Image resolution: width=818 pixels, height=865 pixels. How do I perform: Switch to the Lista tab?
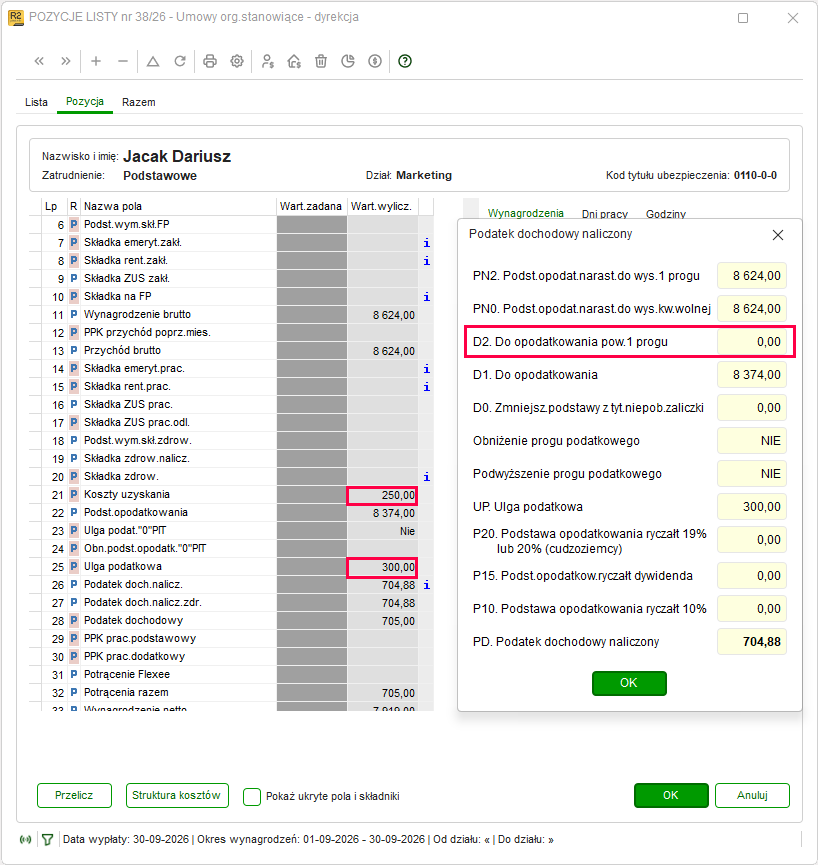(x=36, y=102)
